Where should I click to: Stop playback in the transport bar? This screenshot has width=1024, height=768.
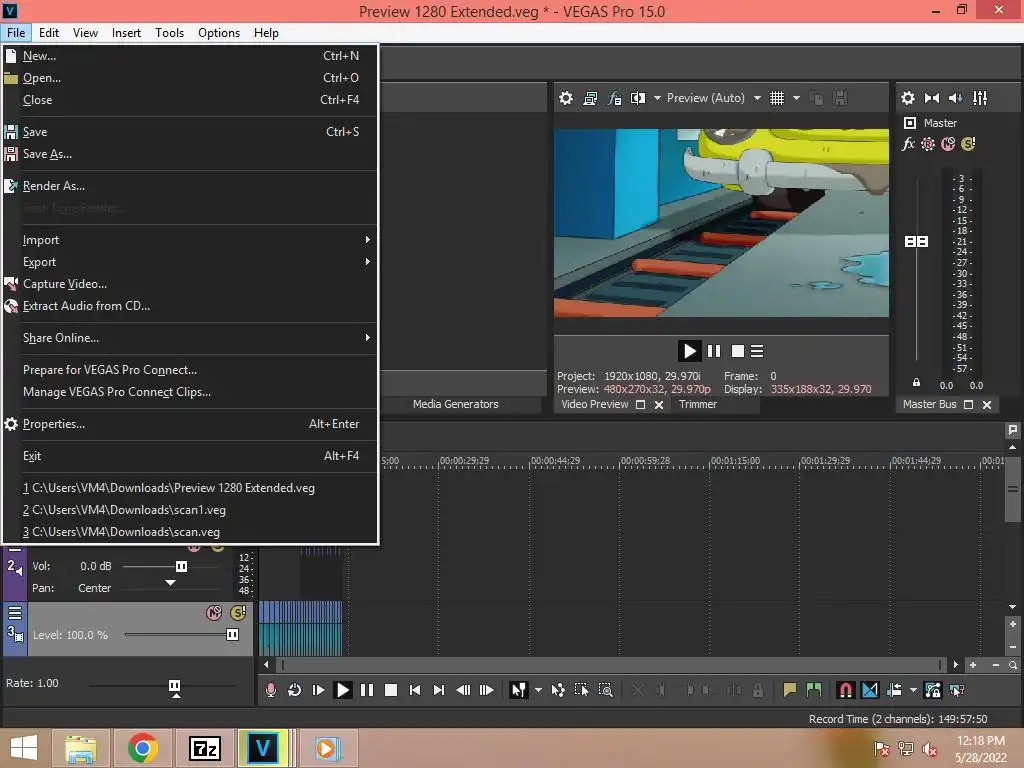(391, 690)
